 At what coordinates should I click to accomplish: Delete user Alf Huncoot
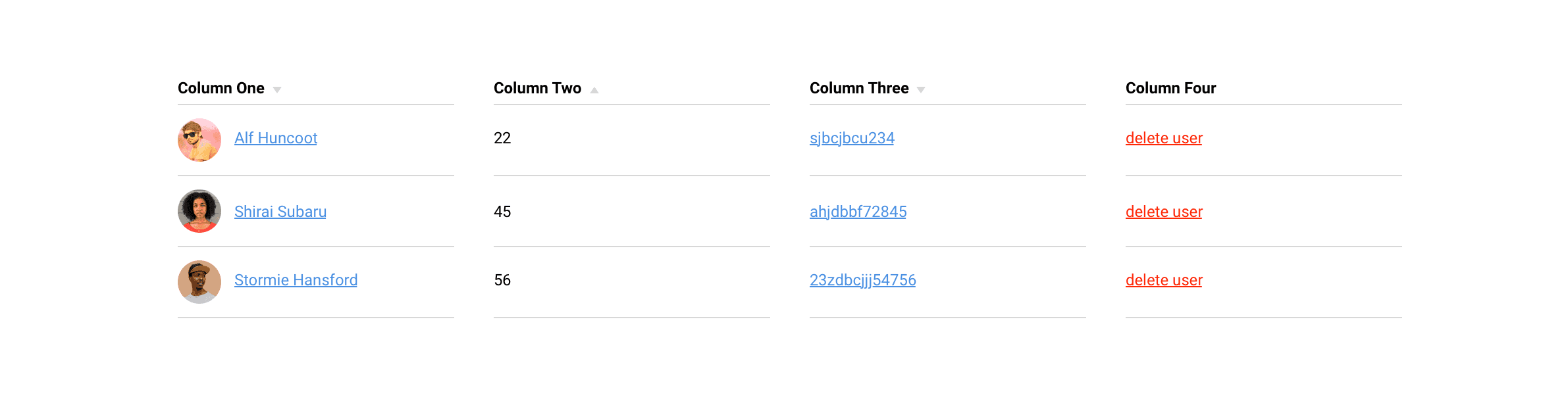pyautogui.click(x=1164, y=138)
